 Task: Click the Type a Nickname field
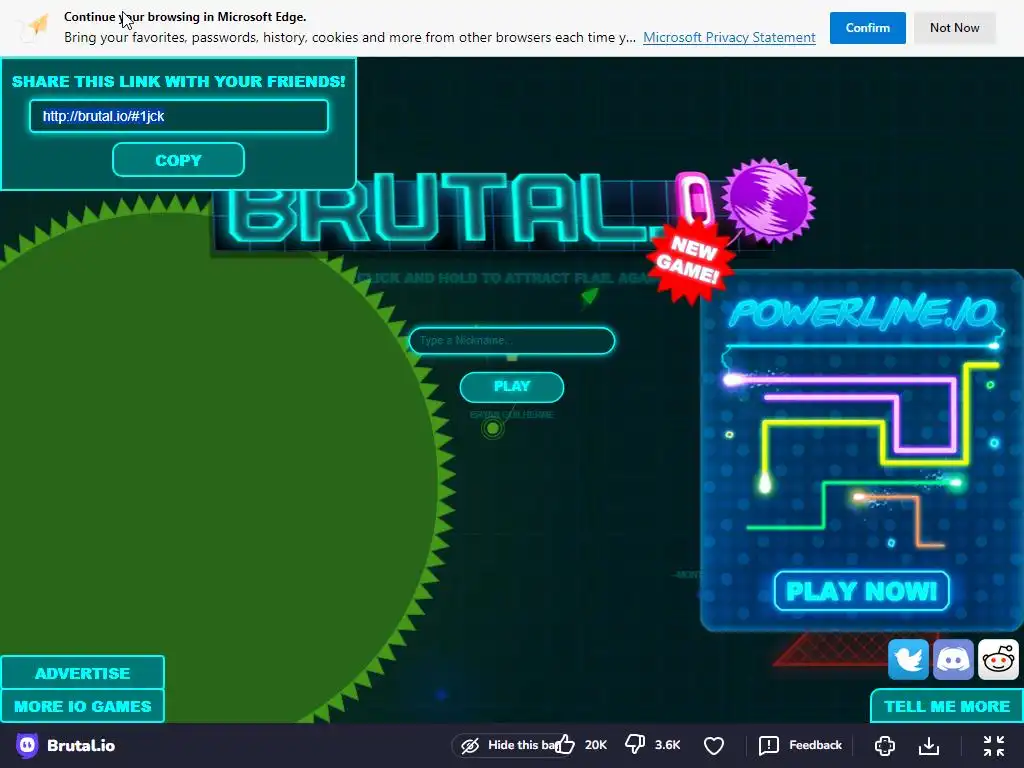point(512,340)
